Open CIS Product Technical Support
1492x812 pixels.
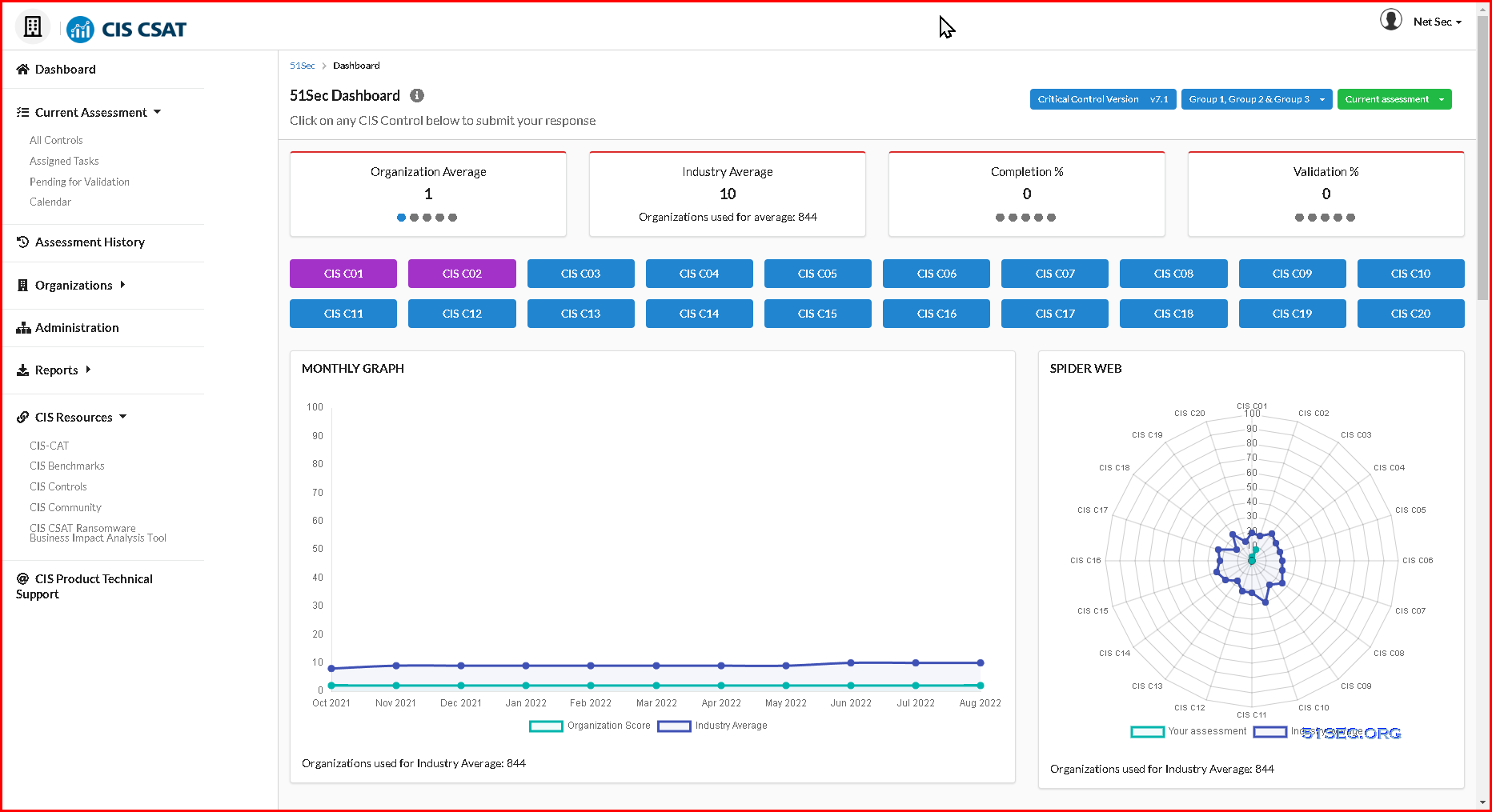(x=84, y=586)
